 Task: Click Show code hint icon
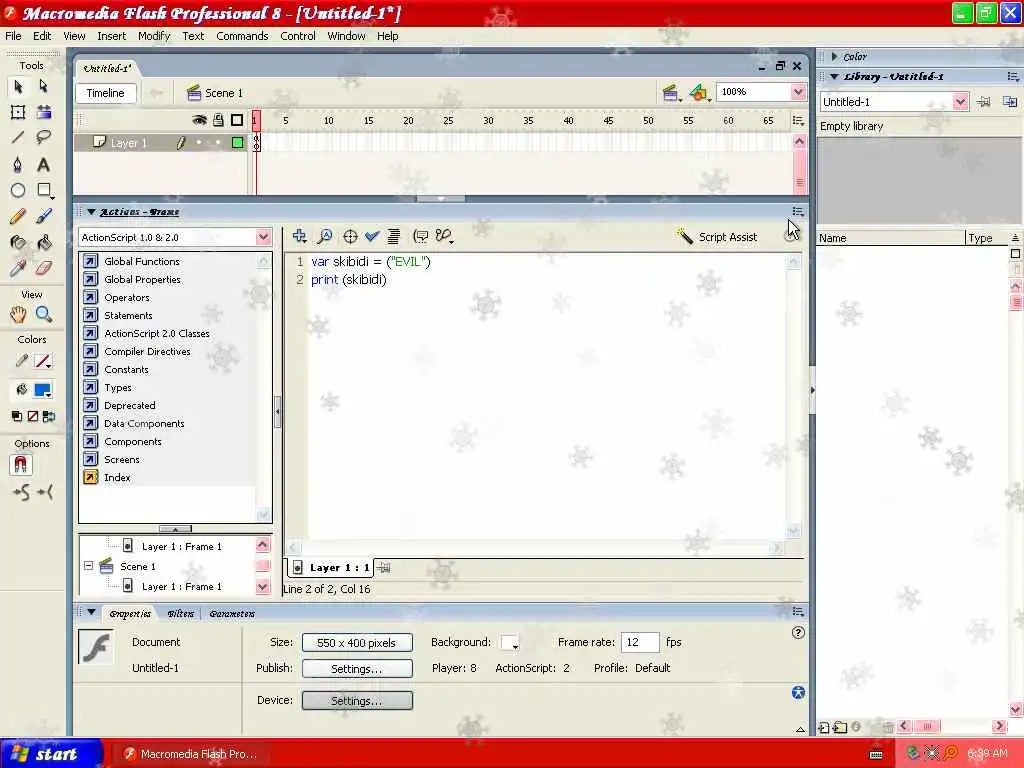click(x=421, y=236)
